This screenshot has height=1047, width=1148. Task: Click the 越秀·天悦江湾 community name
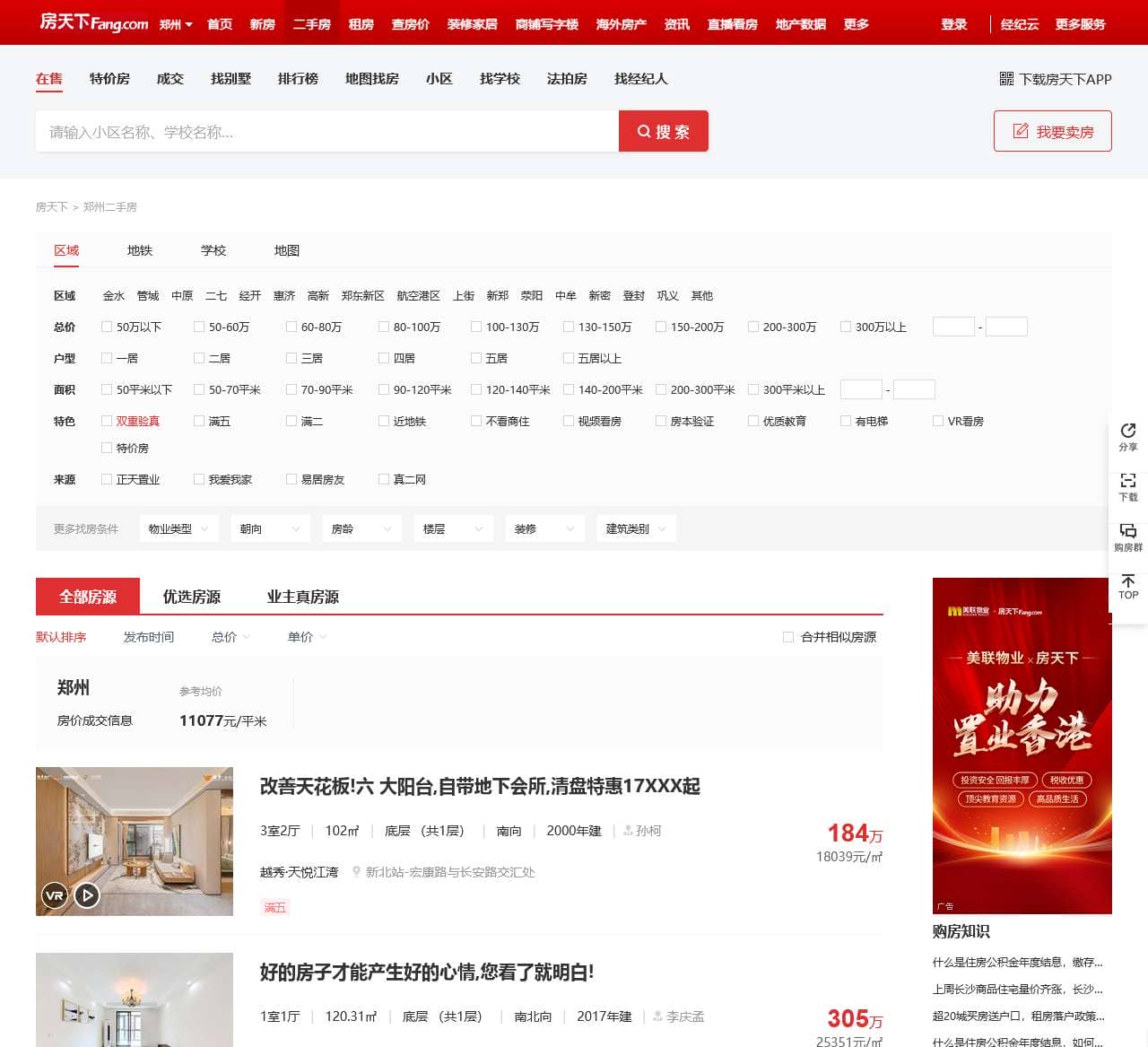(300, 872)
